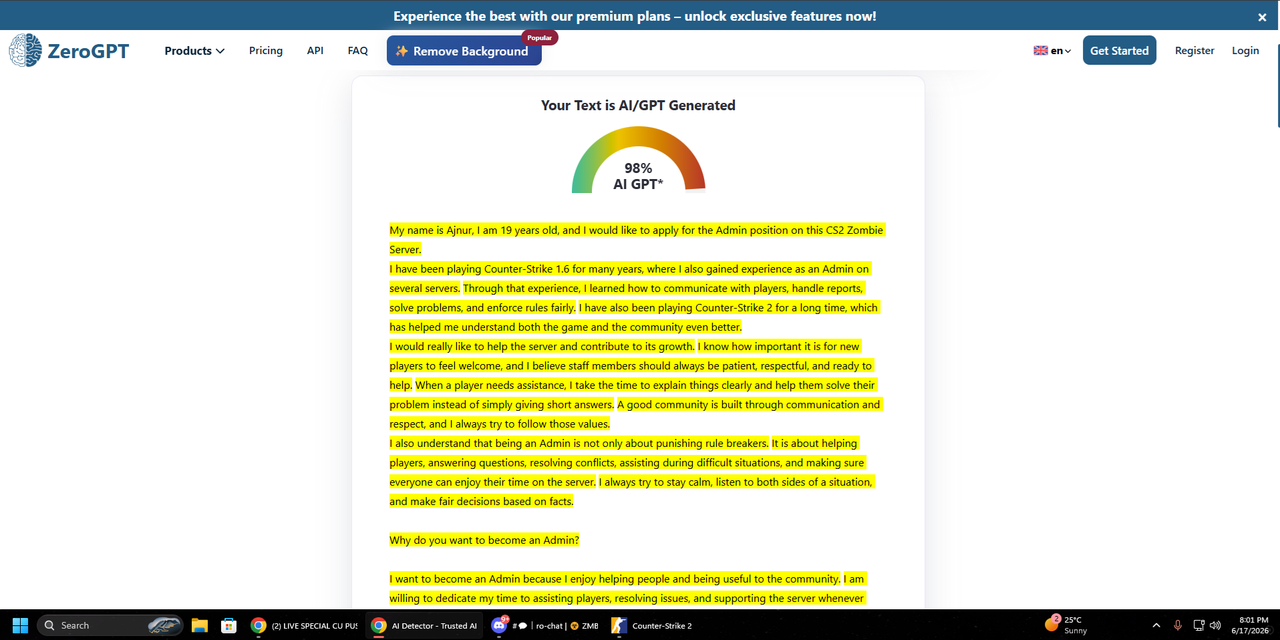Open the network tray icon
Screen dimensions: 1280x640
pos(1198,625)
